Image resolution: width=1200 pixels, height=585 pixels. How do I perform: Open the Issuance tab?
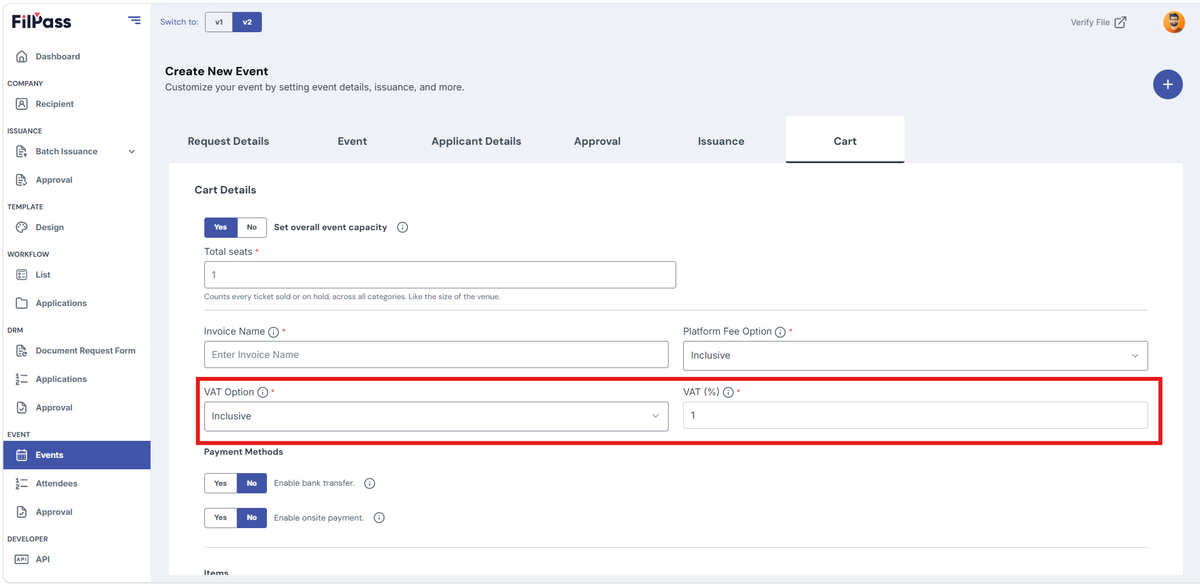click(721, 141)
